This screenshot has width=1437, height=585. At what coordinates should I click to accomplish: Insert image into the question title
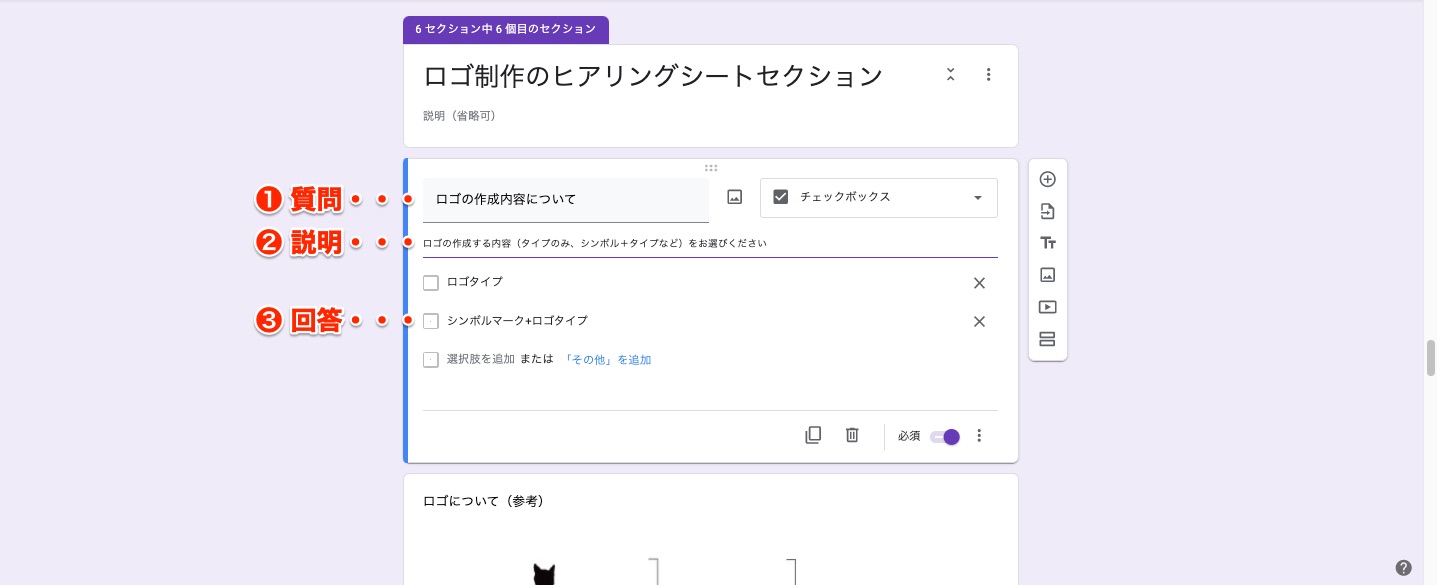click(x=734, y=197)
